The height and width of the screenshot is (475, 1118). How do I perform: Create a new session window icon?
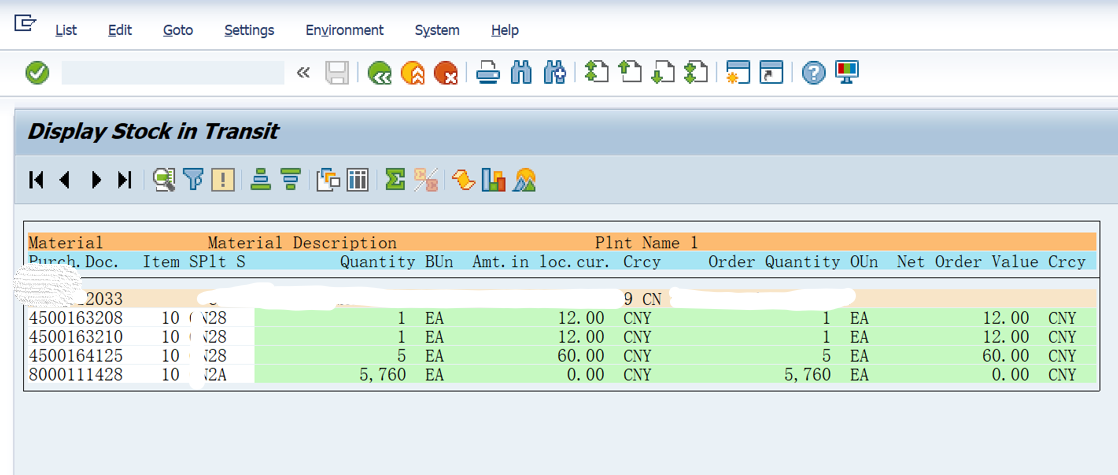[738, 73]
